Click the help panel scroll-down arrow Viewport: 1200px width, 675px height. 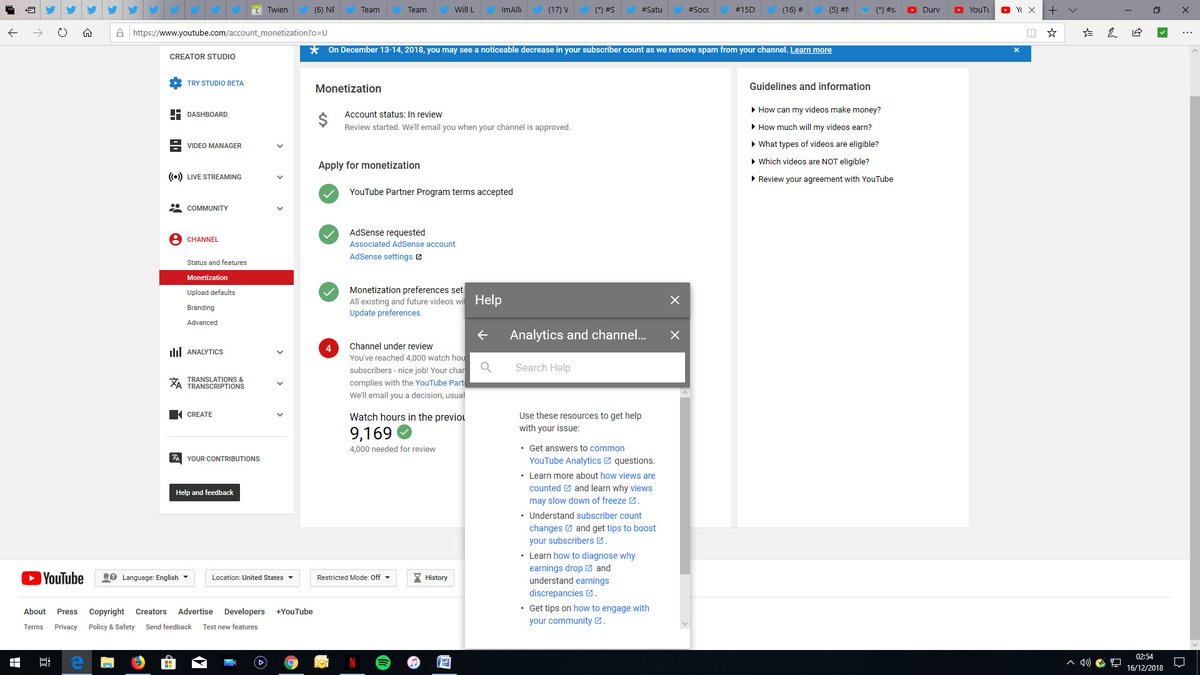(x=685, y=623)
